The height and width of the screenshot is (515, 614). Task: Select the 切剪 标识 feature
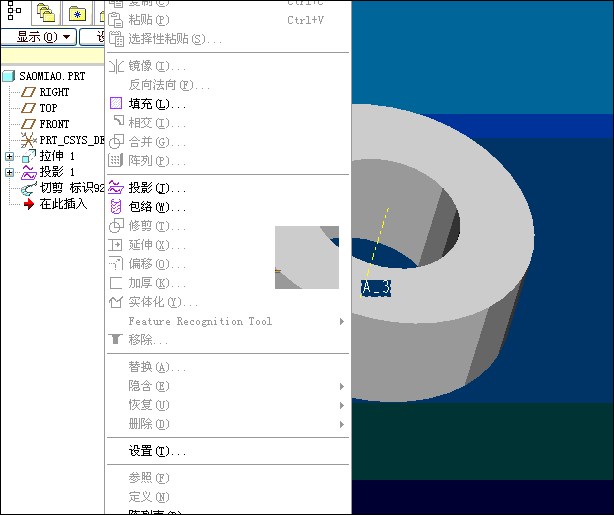pyautogui.click(x=72, y=188)
